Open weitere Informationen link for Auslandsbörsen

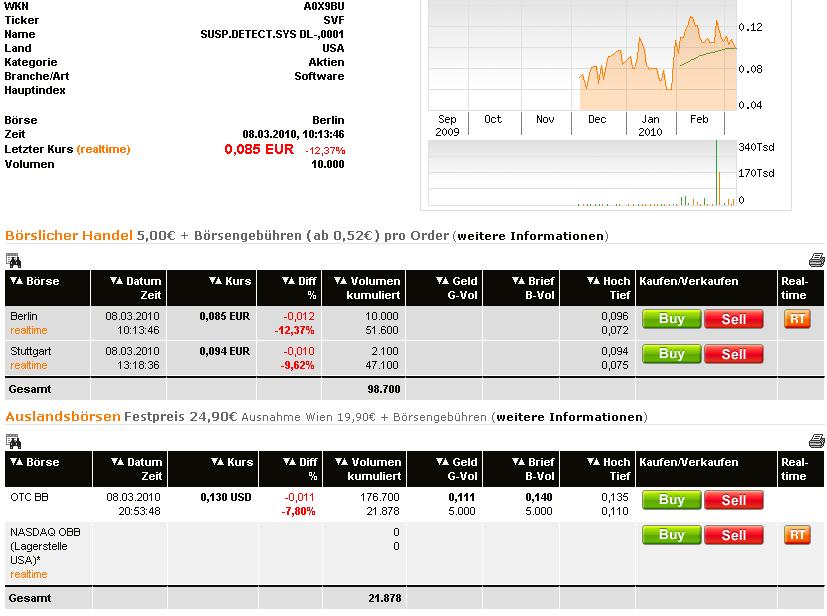pos(570,417)
